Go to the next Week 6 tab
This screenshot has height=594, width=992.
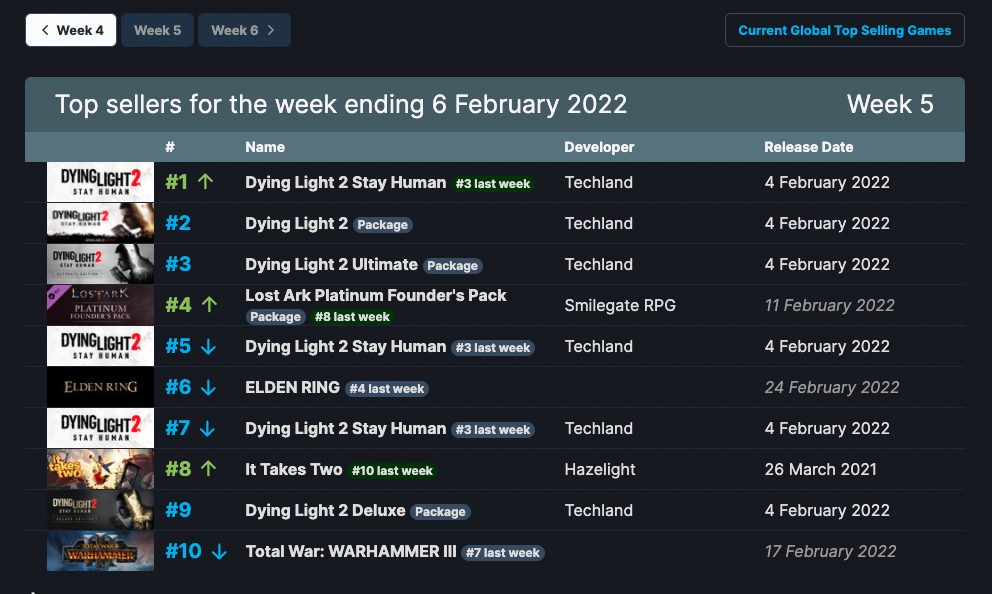tap(244, 30)
